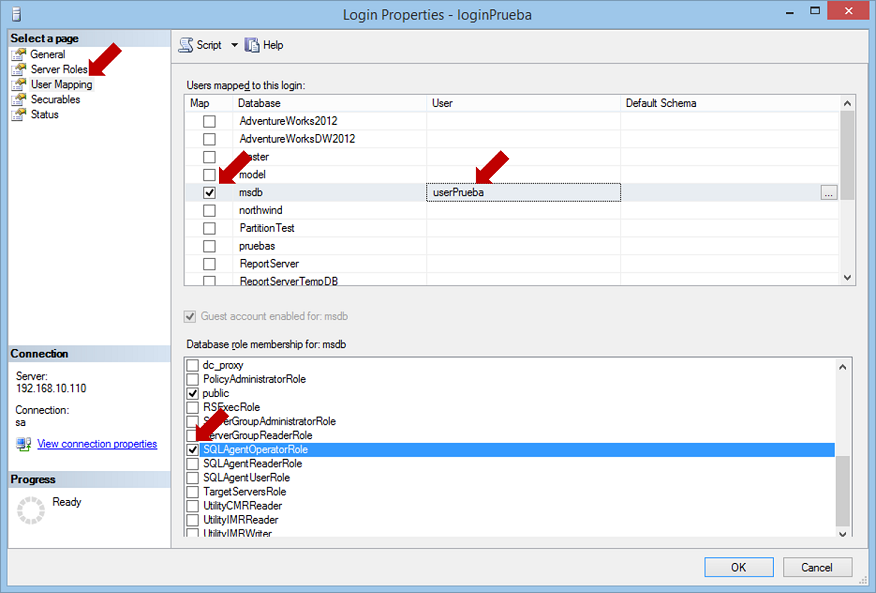
Task: Enable mapping for AdventureWorks2012
Action: click(x=209, y=120)
